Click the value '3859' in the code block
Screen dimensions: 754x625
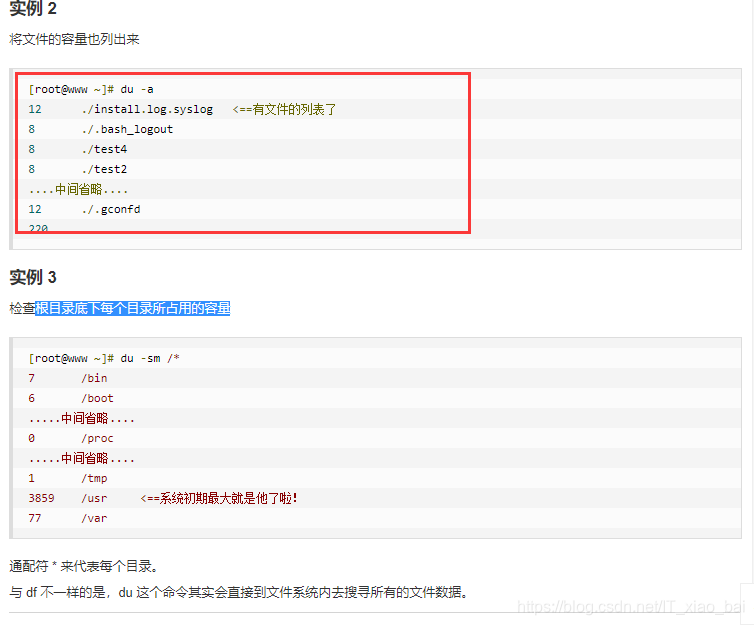41,499
